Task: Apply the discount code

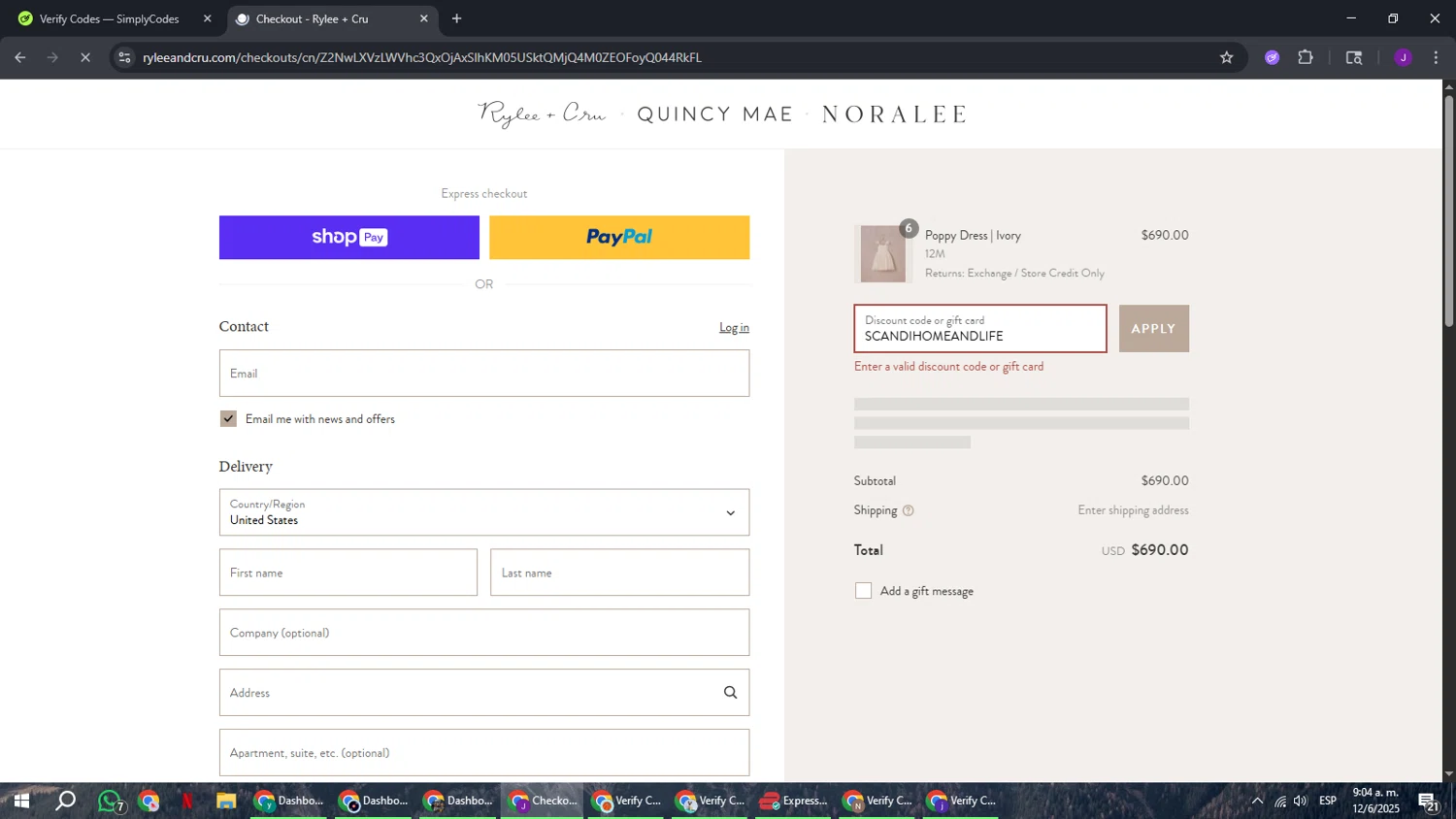Action: (1153, 329)
